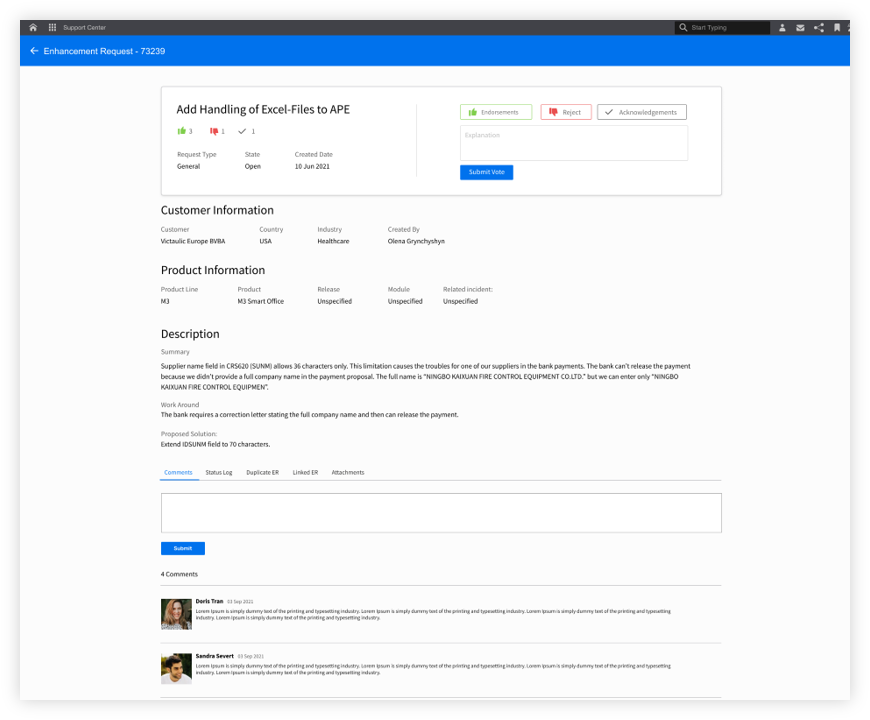Viewport: 870px width, 720px height.
Task: Click the Submit Vote button
Action: tap(486, 172)
